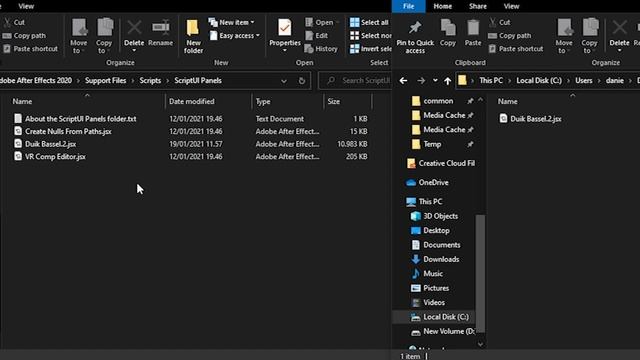Open the Easy access dropdown
The image size is (640, 360).
click(x=235, y=36)
